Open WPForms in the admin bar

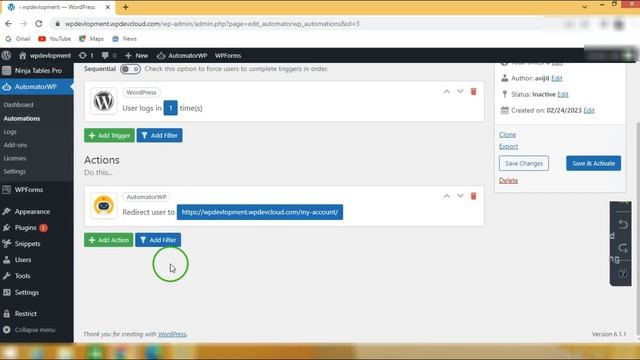[228, 56]
